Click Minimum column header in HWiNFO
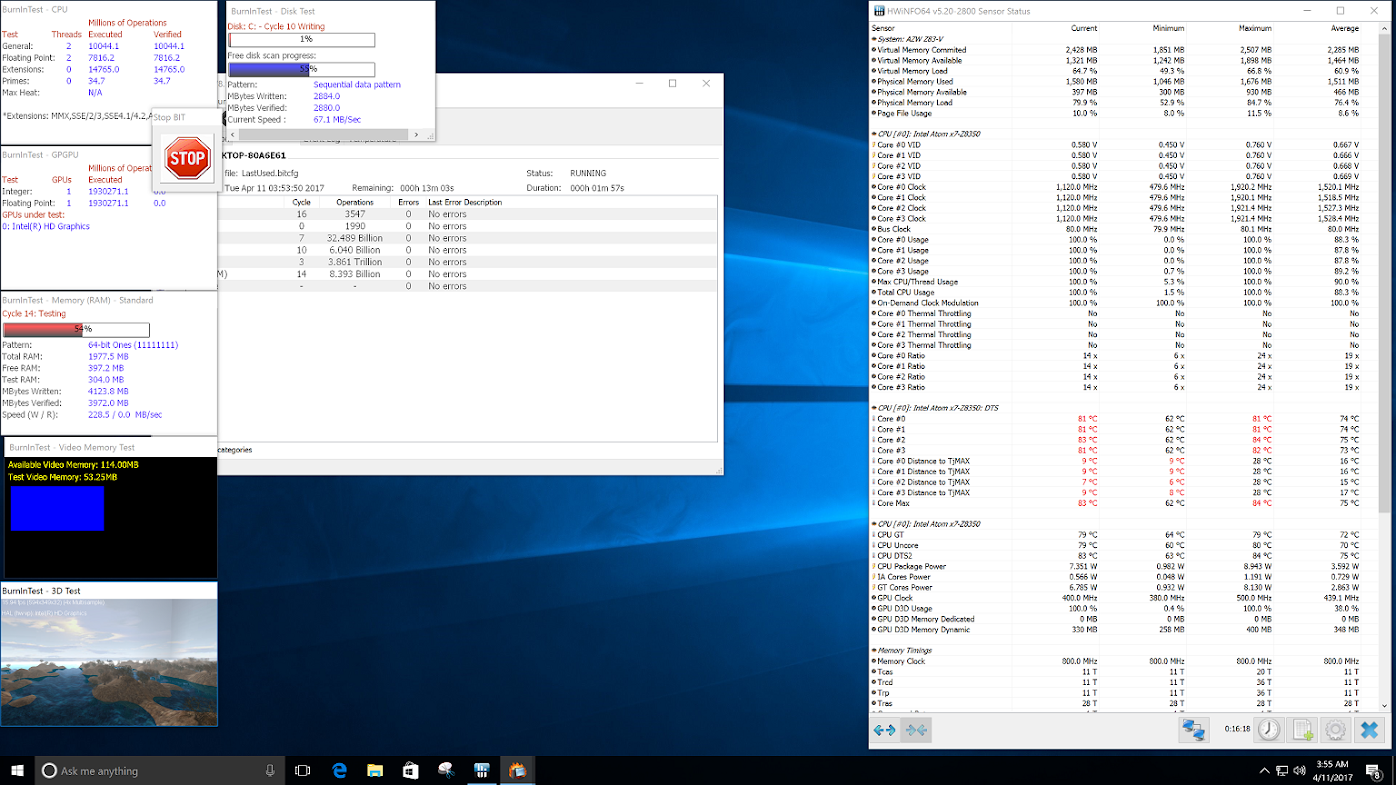The width and height of the screenshot is (1396, 785). pos(1168,28)
